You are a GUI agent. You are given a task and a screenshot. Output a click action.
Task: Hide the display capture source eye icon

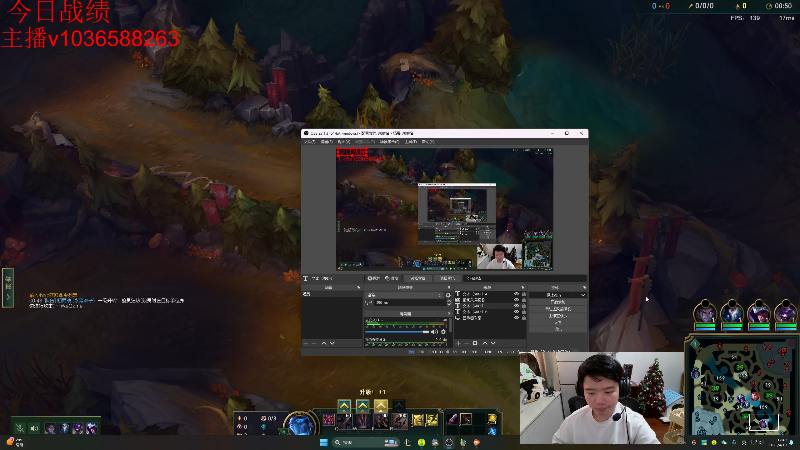click(x=516, y=317)
